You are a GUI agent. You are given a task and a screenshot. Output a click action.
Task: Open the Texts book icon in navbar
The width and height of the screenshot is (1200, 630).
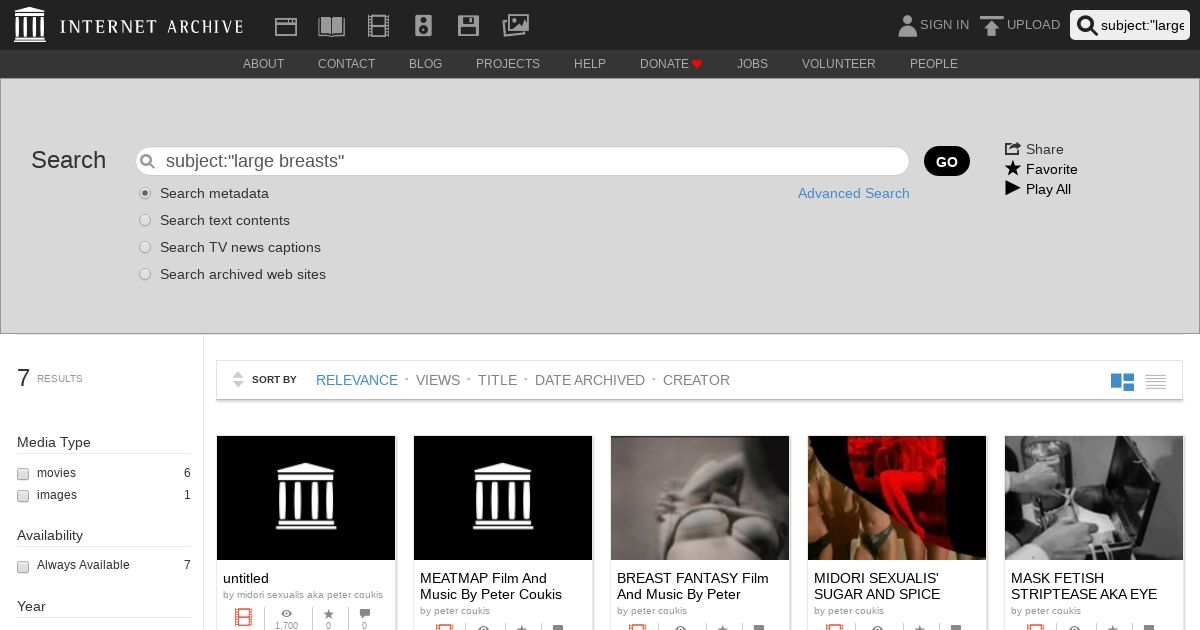(x=331, y=26)
